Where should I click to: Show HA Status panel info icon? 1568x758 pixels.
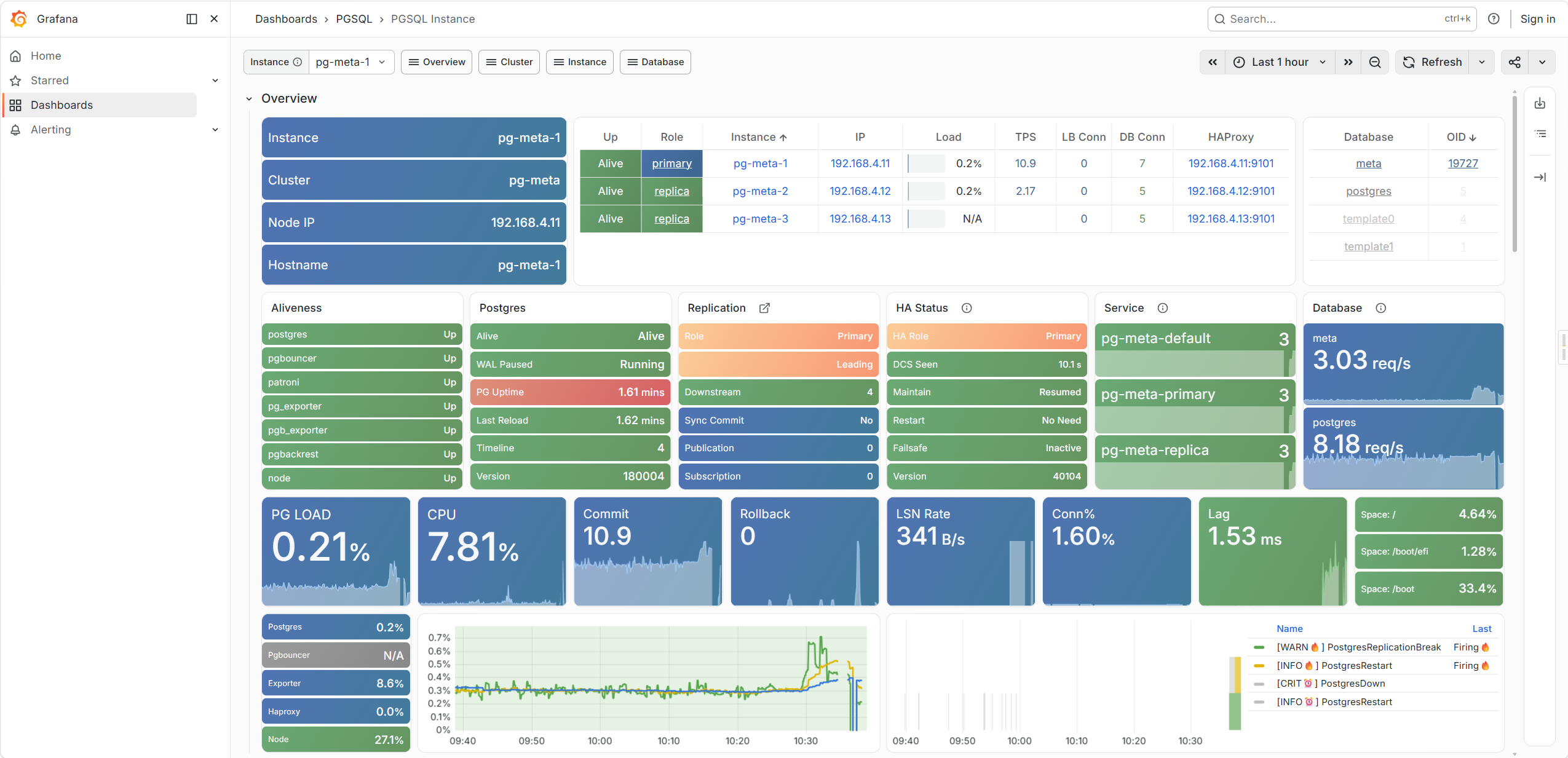(x=967, y=308)
